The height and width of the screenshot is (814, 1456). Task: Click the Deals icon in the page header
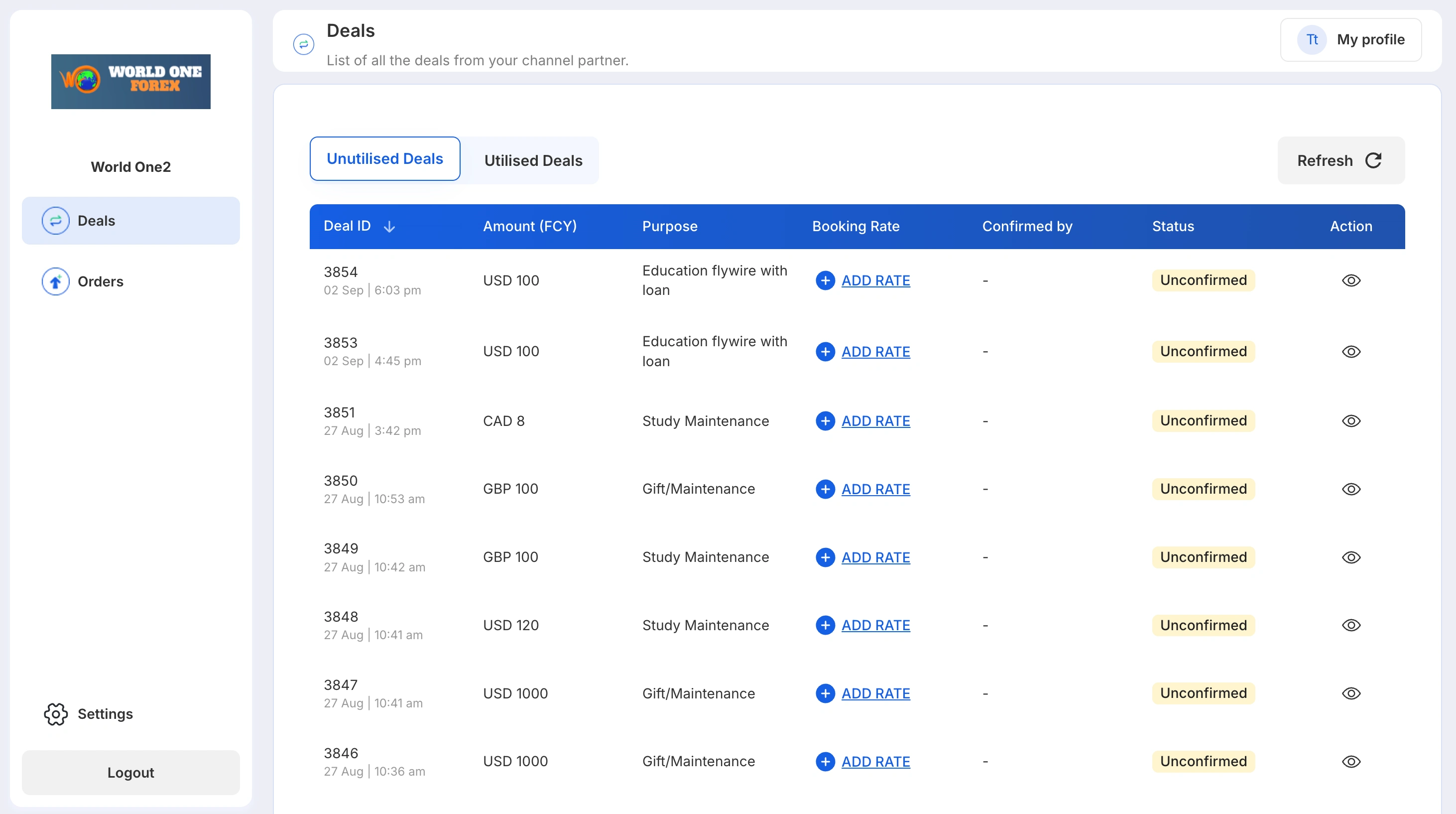304,44
